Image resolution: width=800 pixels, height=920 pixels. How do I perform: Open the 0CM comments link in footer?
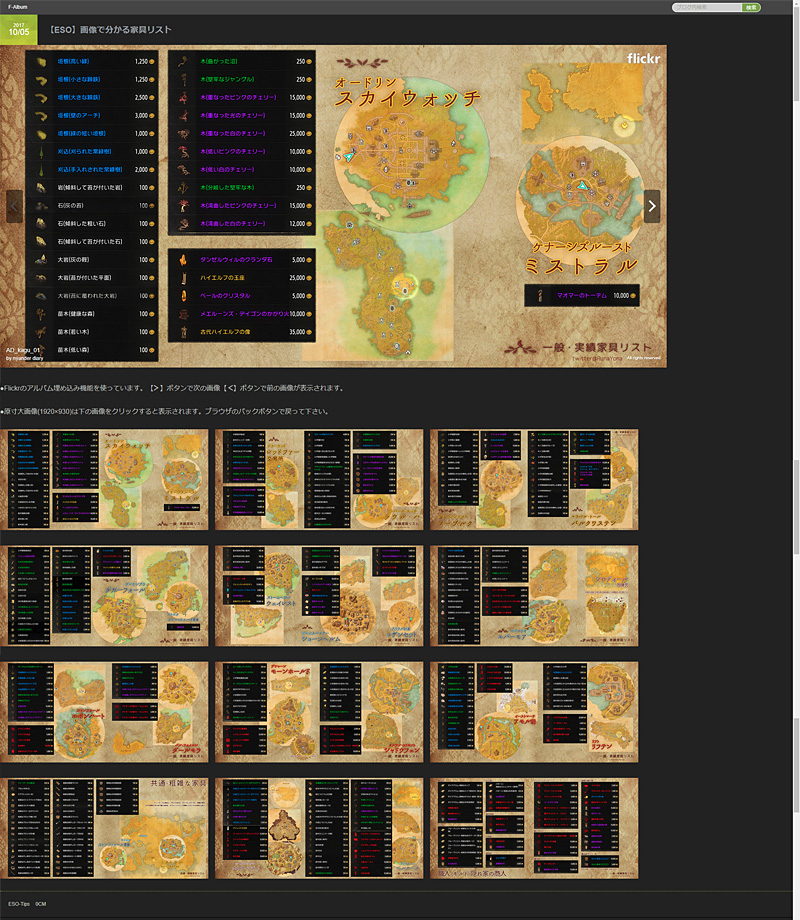(x=40, y=904)
